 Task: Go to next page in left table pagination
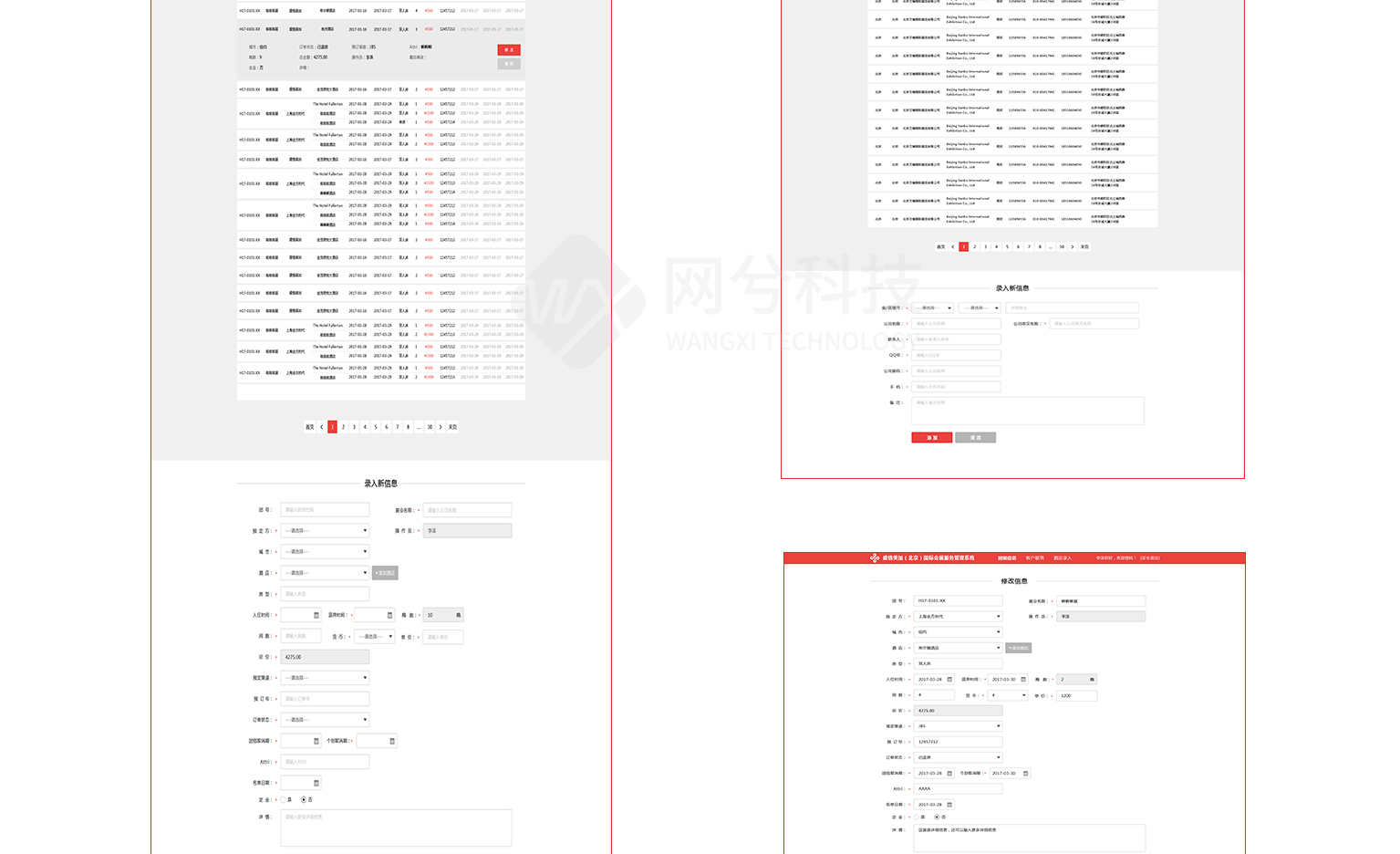click(441, 427)
